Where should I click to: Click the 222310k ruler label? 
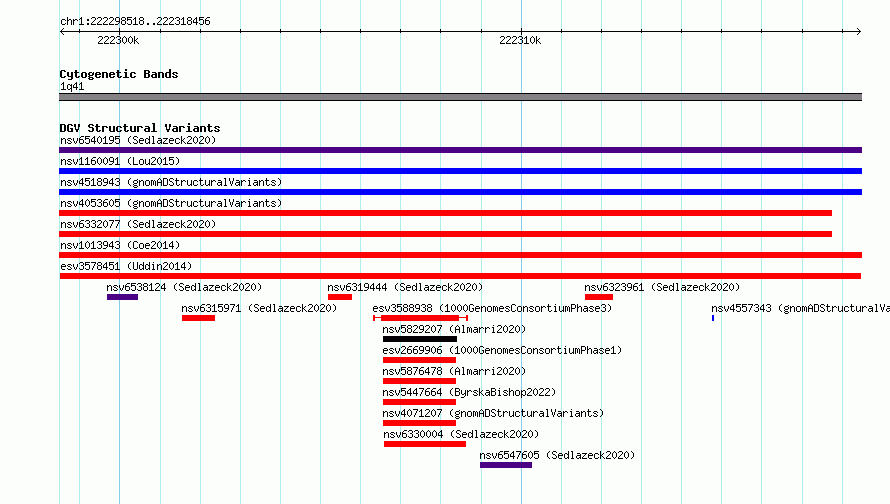click(520, 40)
